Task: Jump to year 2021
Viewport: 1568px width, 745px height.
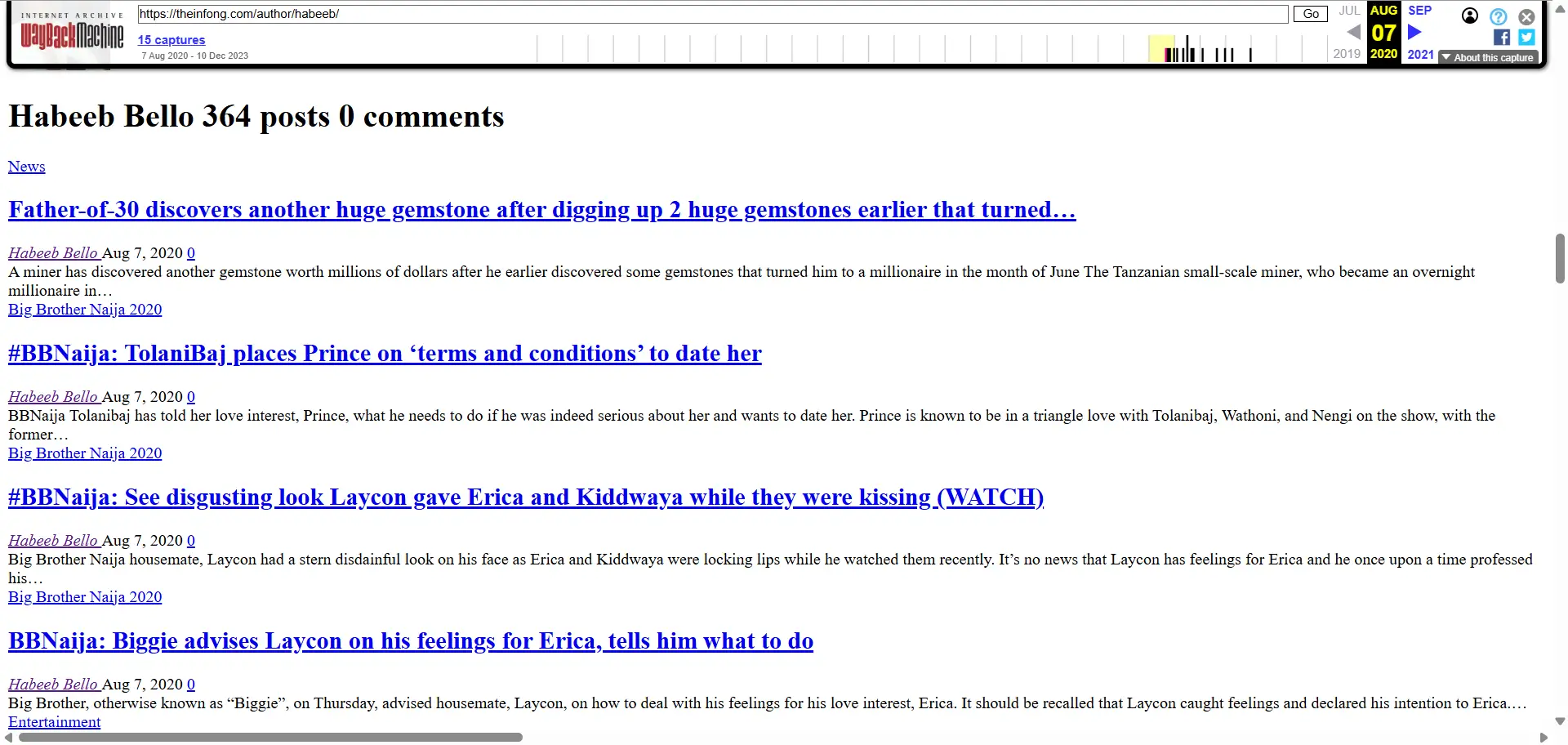Action: point(1420,54)
